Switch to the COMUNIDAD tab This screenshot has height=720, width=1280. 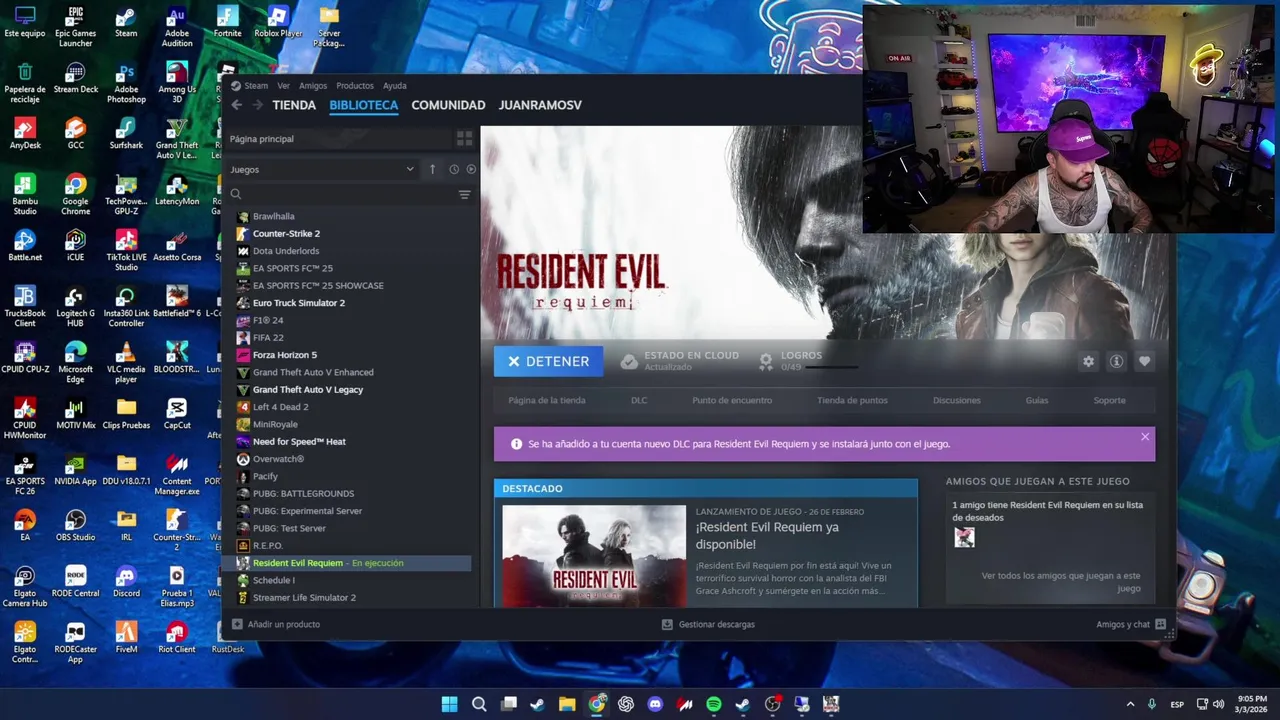point(448,105)
